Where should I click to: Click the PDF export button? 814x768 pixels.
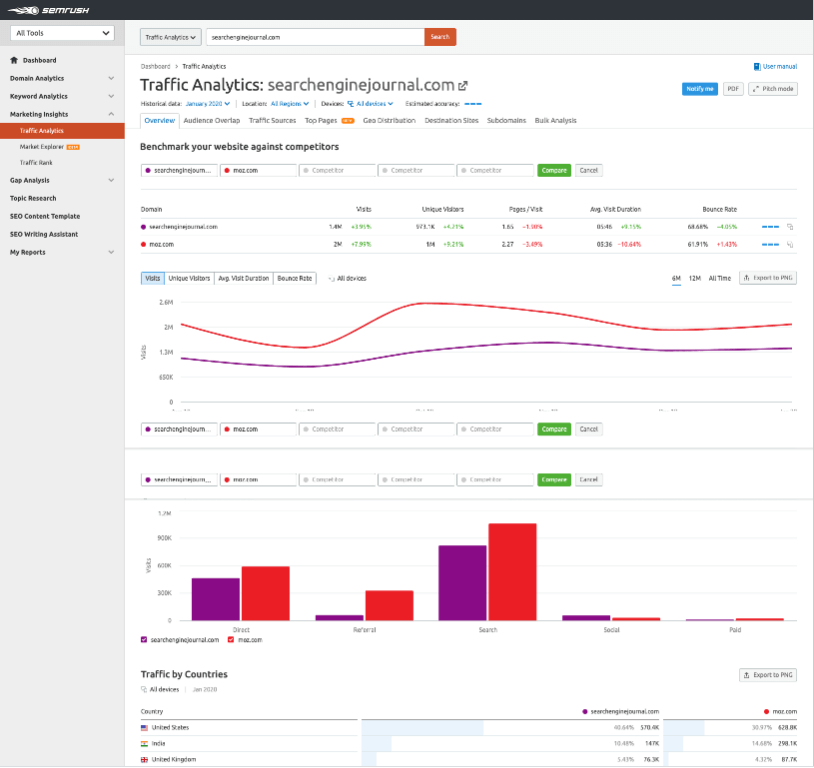pyautogui.click(x=733, y=89)
